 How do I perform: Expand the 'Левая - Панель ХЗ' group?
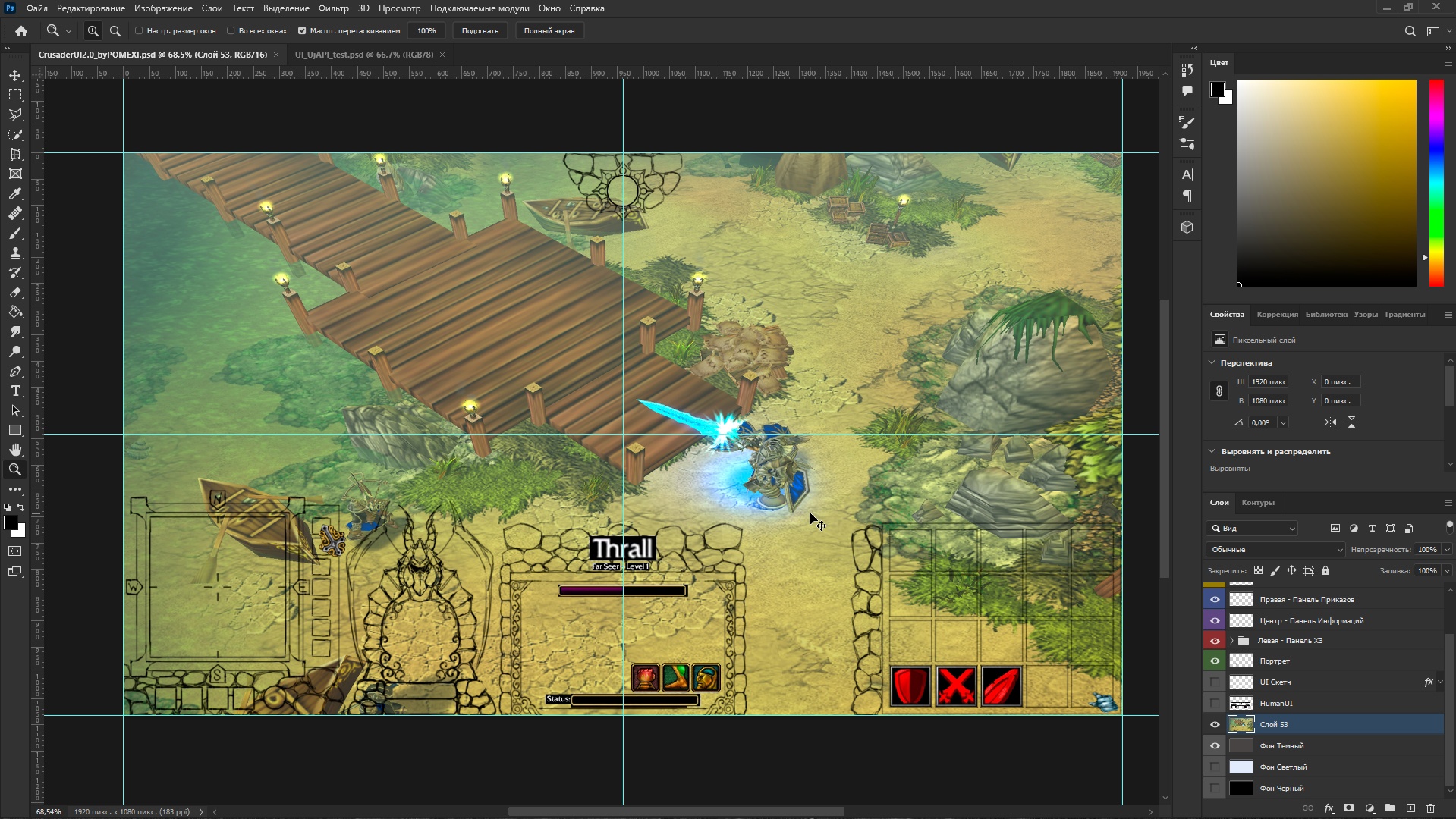point(1231,641)
